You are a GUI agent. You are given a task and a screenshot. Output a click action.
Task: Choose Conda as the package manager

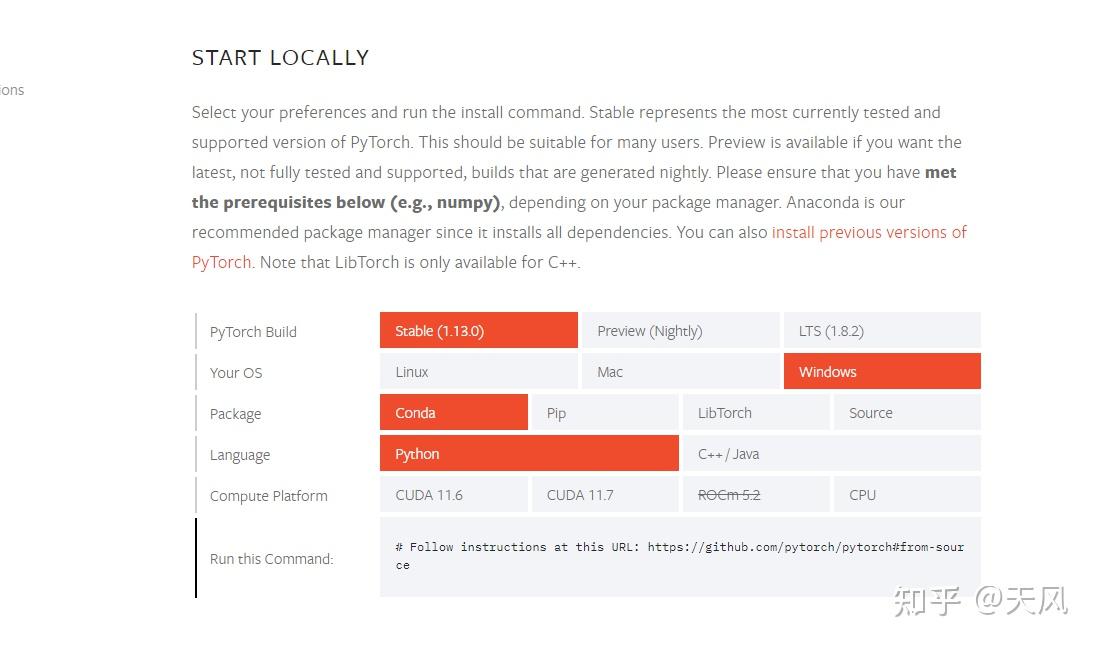point(453,413)
